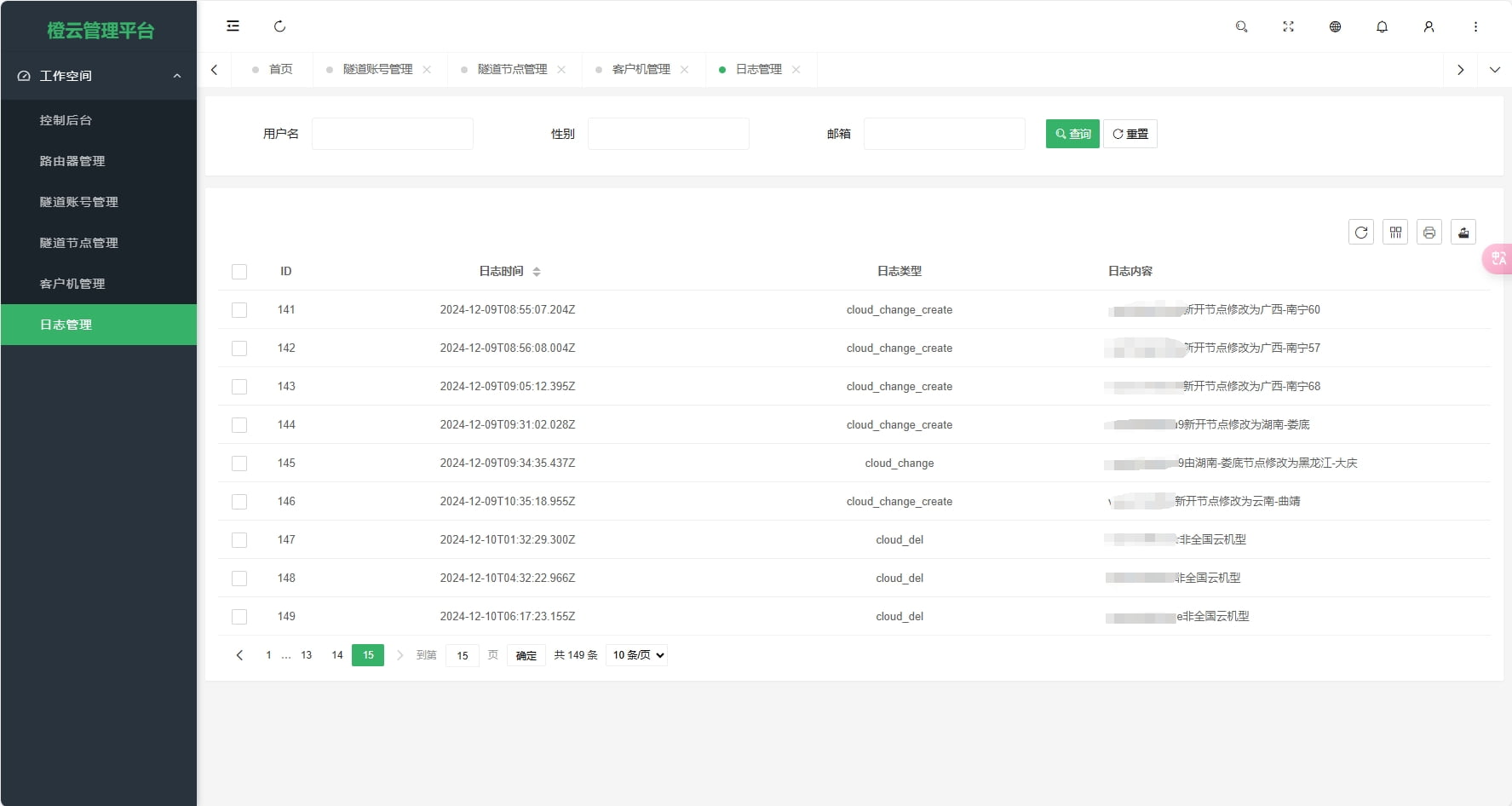
Task: Export logs with the export icon
Action: coord(1463,232)
